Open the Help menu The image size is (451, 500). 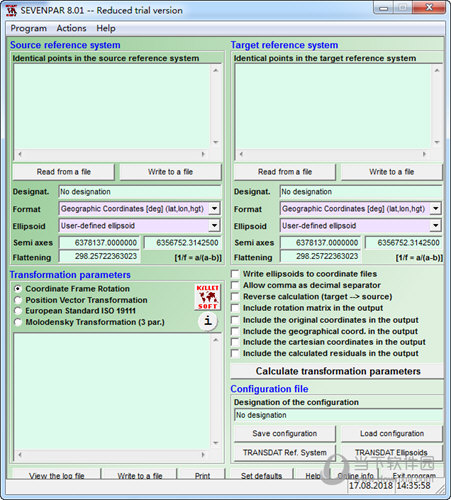tap(106, 28)
